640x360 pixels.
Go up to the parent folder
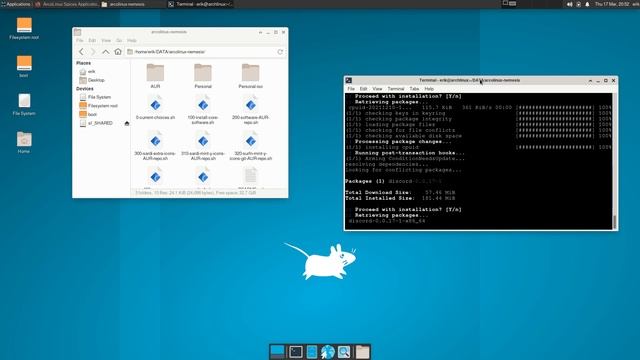coord(105,52)
